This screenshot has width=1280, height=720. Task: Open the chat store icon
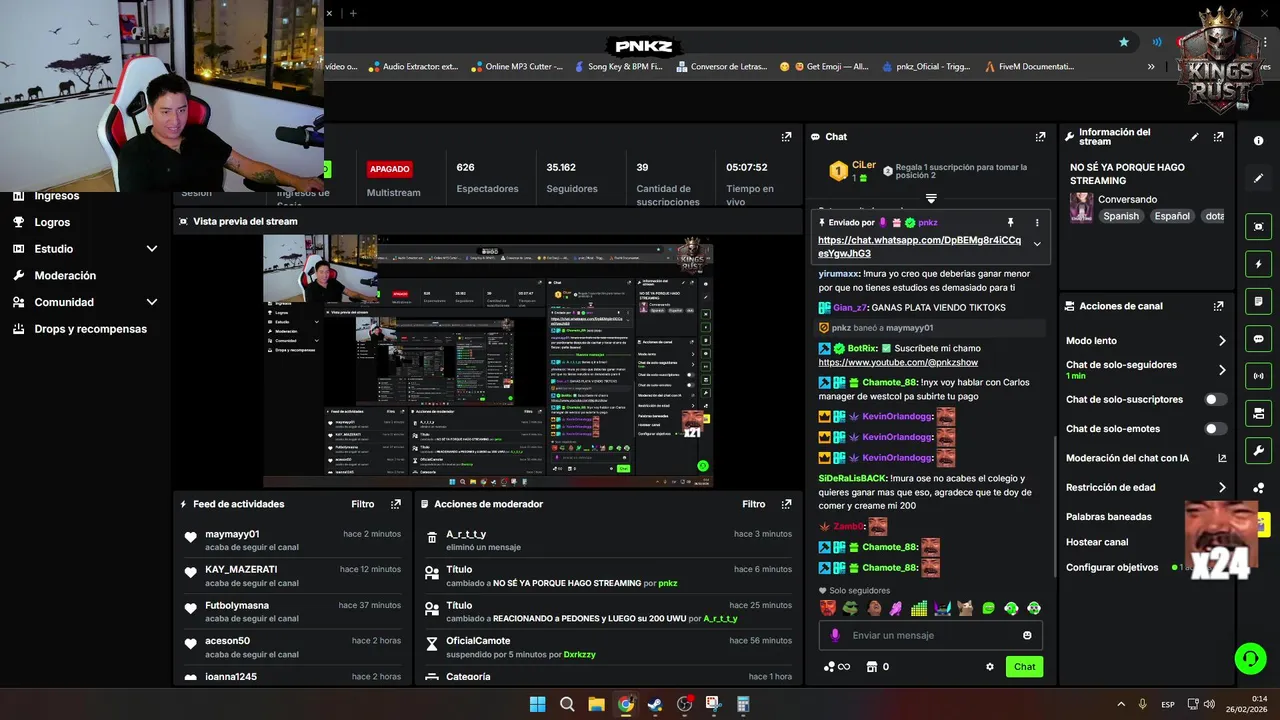[x=871, y=667]
